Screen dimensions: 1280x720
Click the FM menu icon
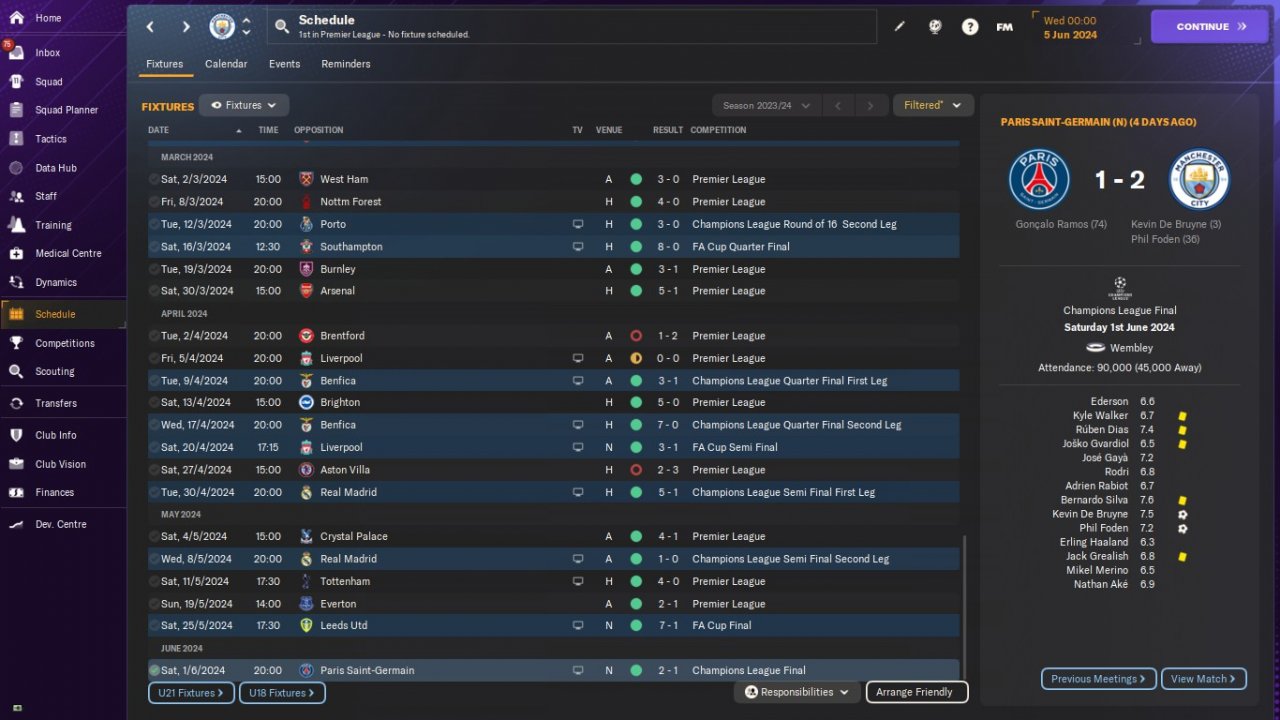pyautogui.click(x=1005, y=27)
